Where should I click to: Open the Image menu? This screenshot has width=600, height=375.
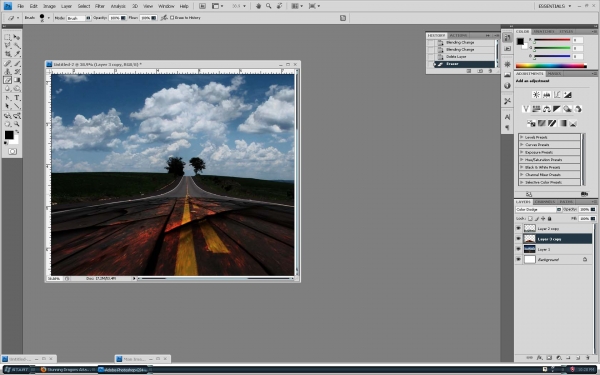[49, 6]
